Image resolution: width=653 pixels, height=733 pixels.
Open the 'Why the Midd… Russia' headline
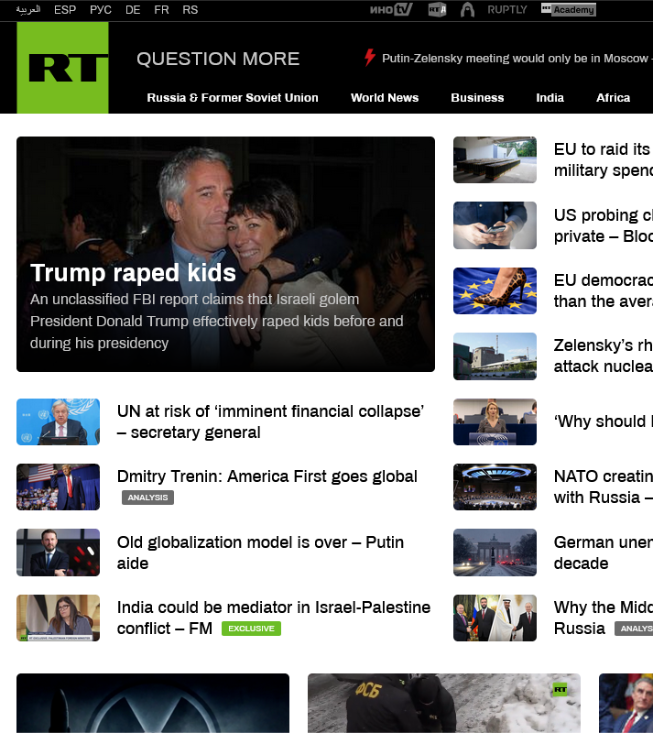click(603, 618)
